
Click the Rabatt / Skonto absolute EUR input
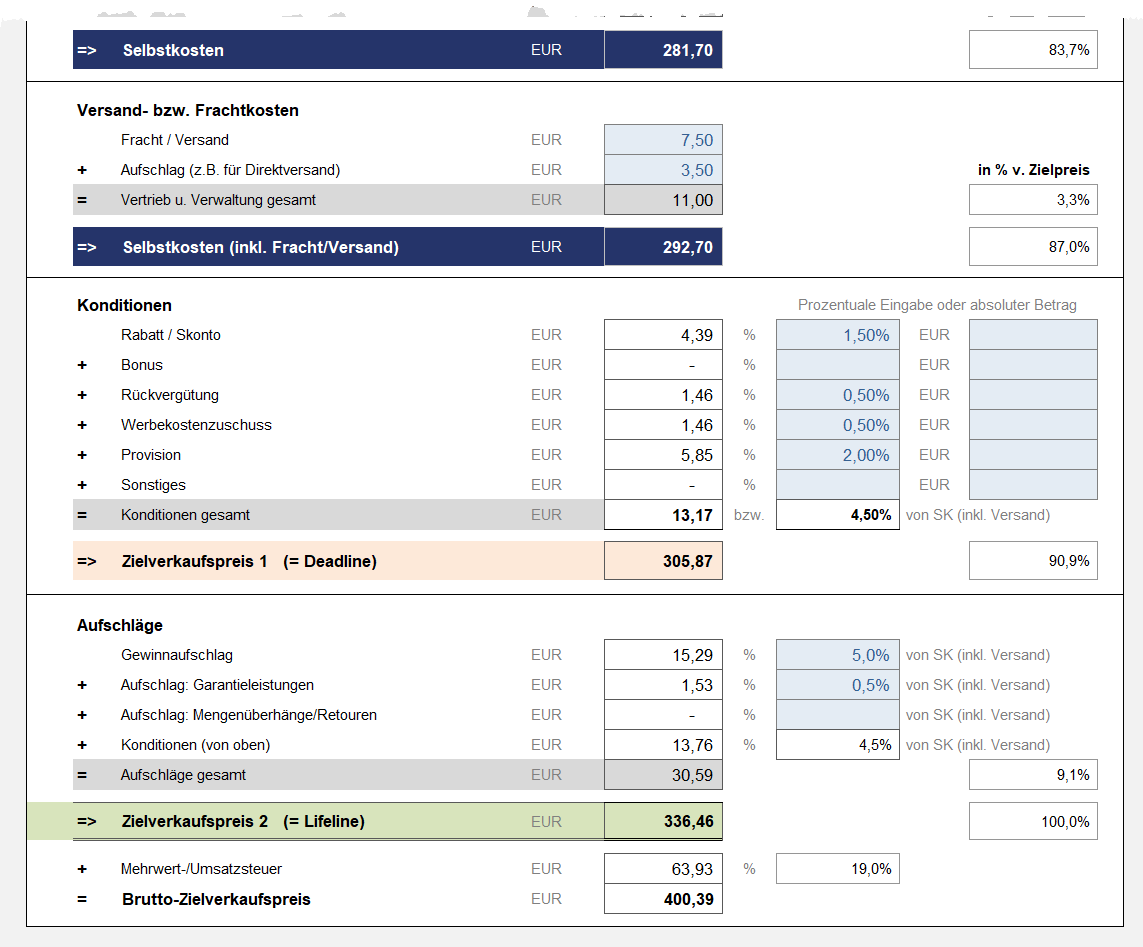[1033, 335]
